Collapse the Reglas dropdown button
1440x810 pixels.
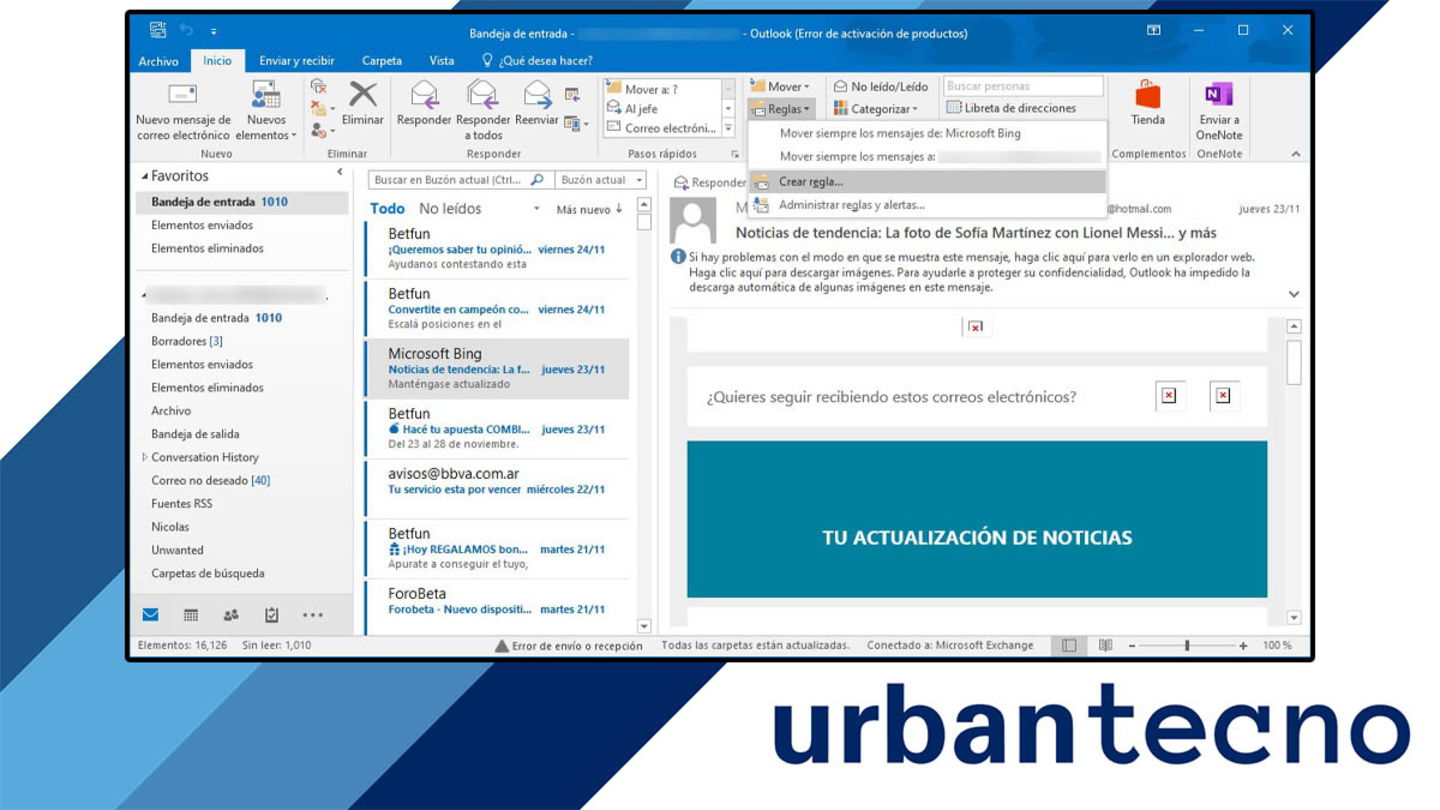(x=782, y=108)
